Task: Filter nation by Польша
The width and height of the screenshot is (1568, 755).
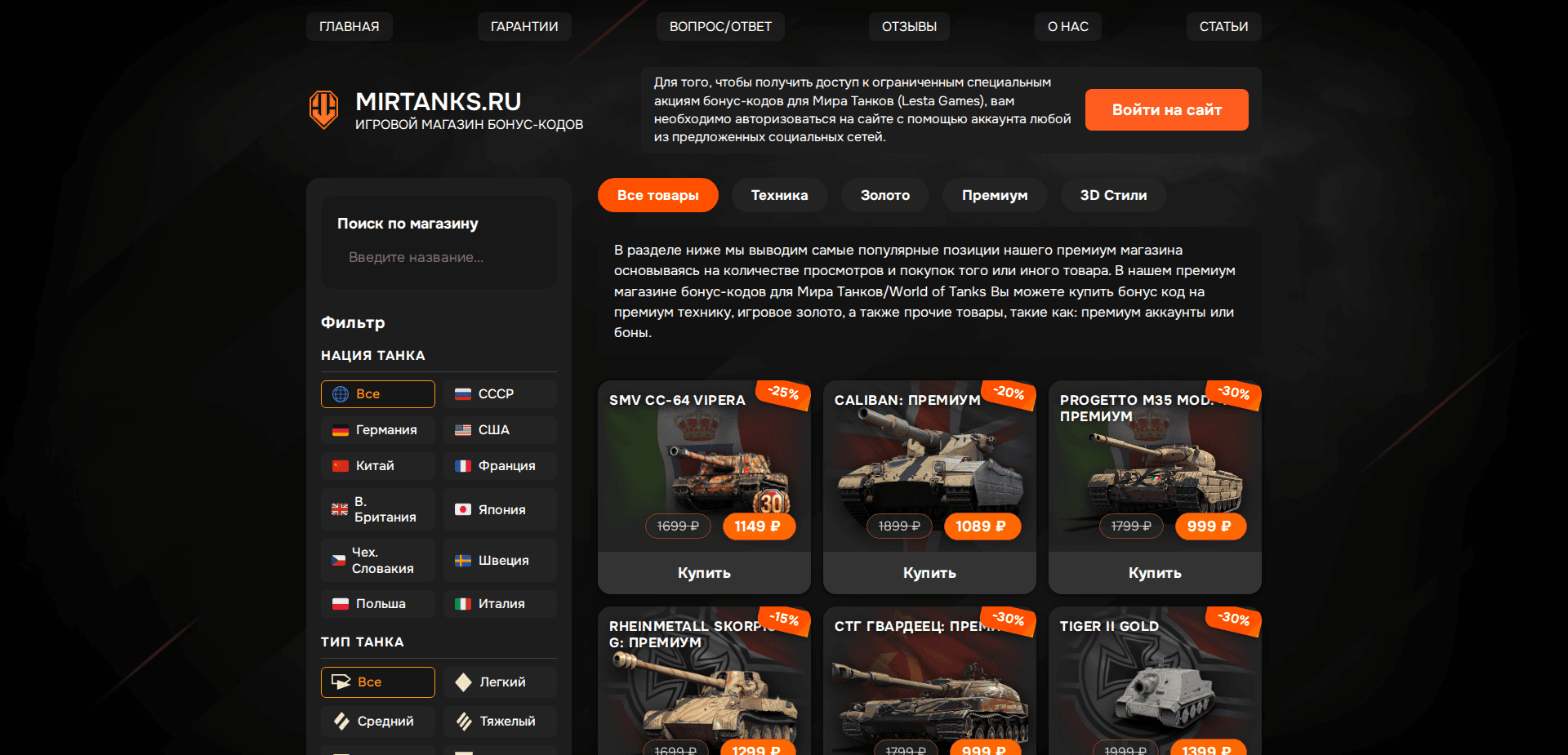Action: click(x=378, y=604)
